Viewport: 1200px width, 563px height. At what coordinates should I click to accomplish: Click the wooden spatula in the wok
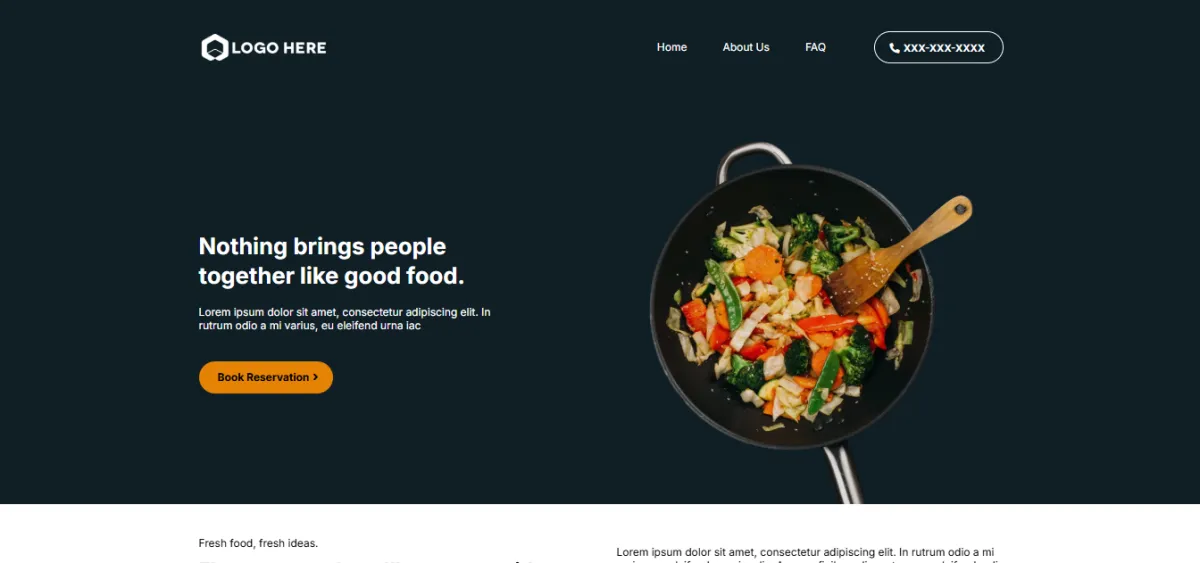pyautogui.click(x=897, y=254)
